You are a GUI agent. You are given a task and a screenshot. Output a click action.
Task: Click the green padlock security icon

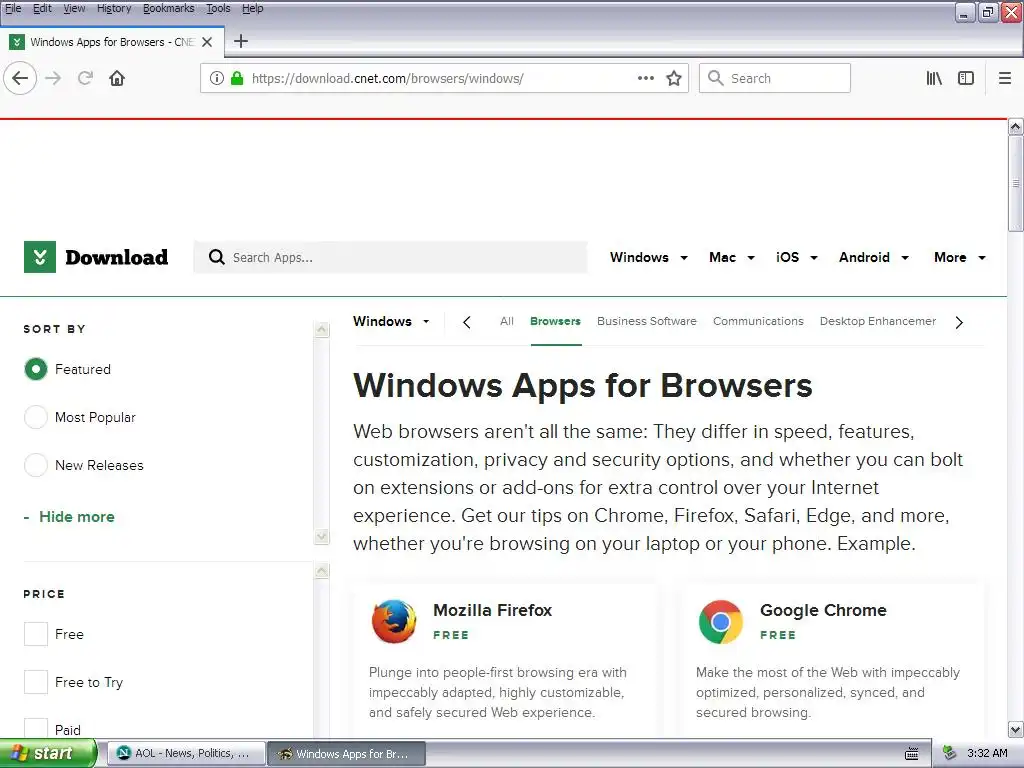coord(237,78)
